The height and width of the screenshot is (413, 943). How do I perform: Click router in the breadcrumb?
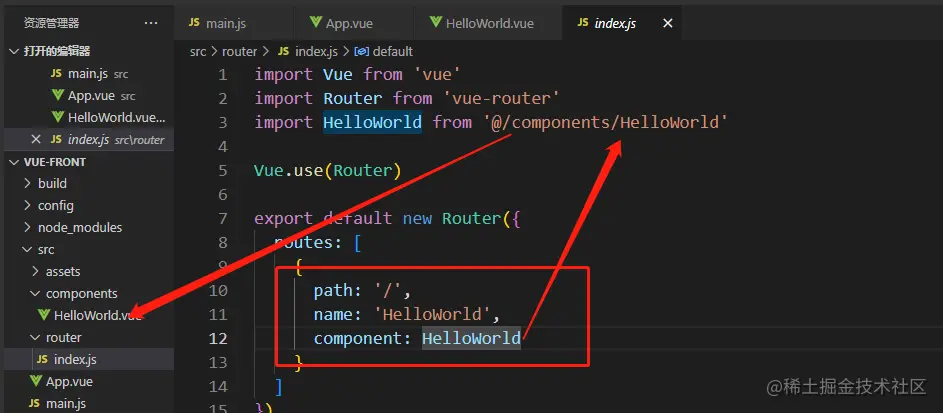(x=239, y=52)
